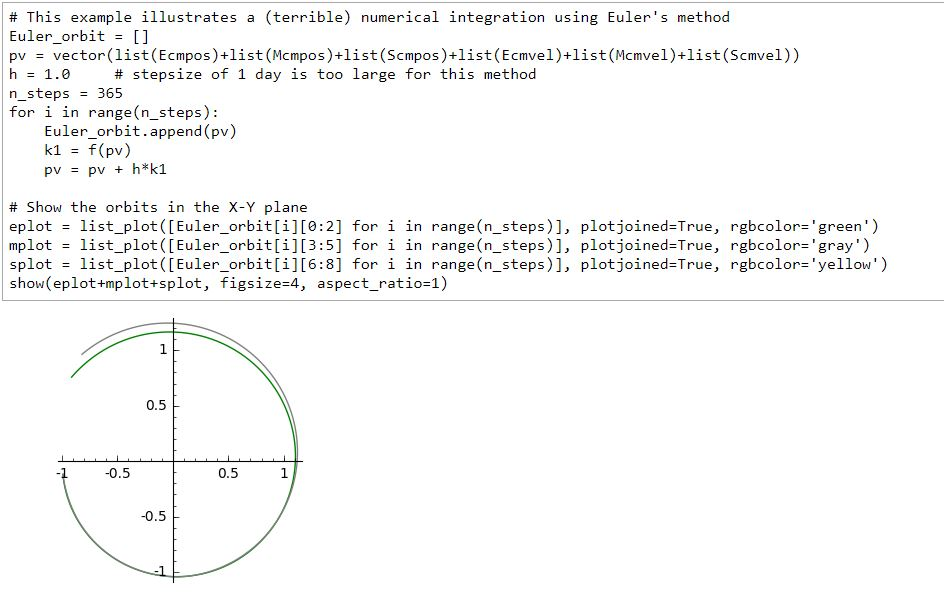Click the 'for i in range(n_steps):' line
The height and width of the screenshot is (594, 944).
114,113
